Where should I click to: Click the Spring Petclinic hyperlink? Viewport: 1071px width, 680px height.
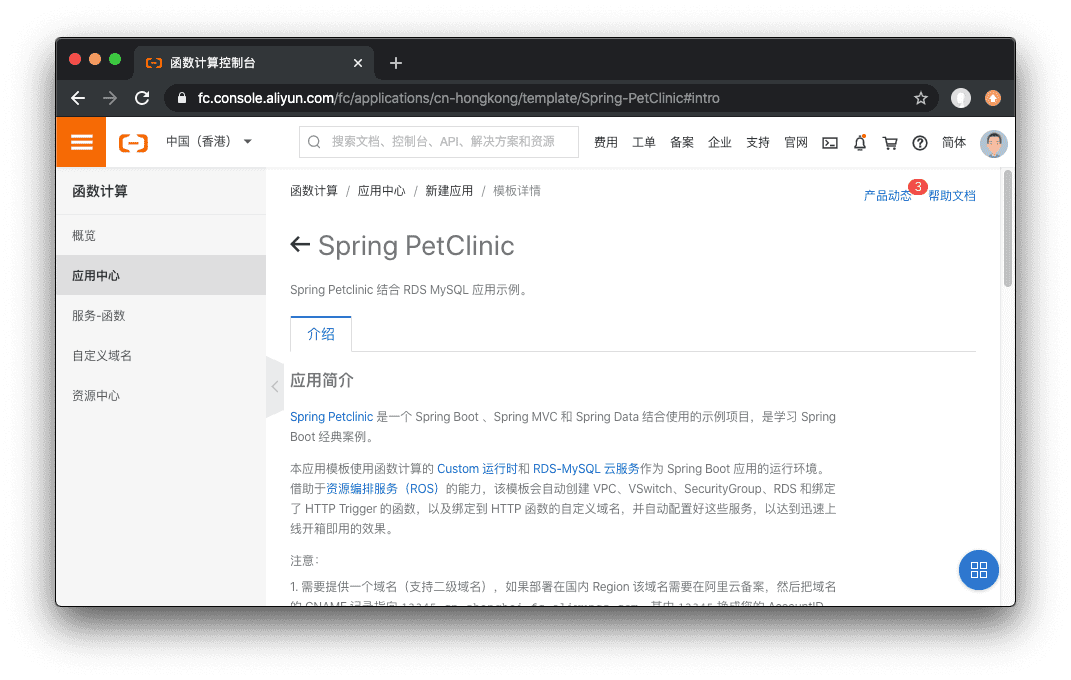coord(331,416)
